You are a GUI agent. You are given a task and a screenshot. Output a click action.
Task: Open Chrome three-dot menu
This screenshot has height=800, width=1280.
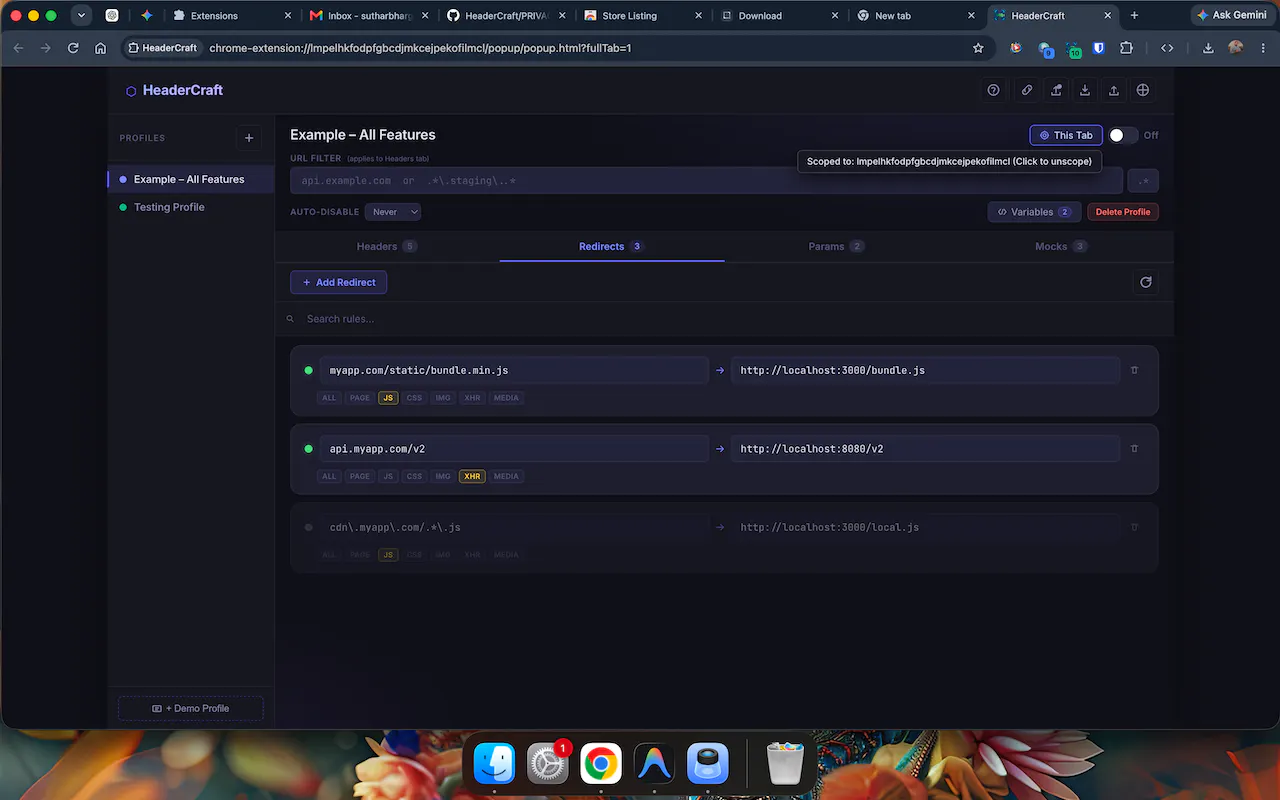point(1263,48)
